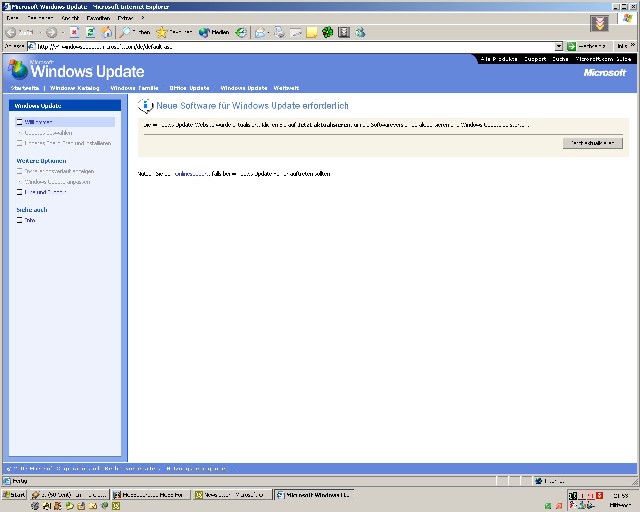This screenshot has width=640, height=512.
Task: Click the clock in the system tray
Action: click(x=620, y=496)
